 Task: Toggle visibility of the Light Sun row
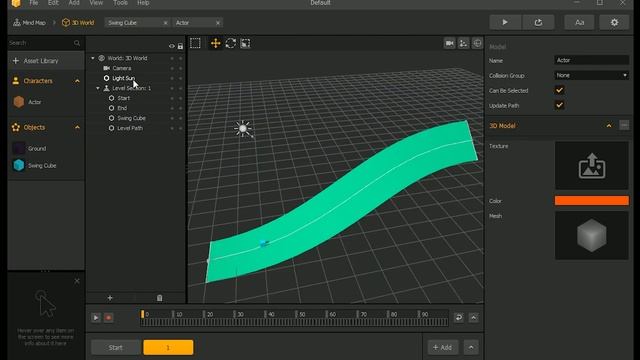pos(171,78)
